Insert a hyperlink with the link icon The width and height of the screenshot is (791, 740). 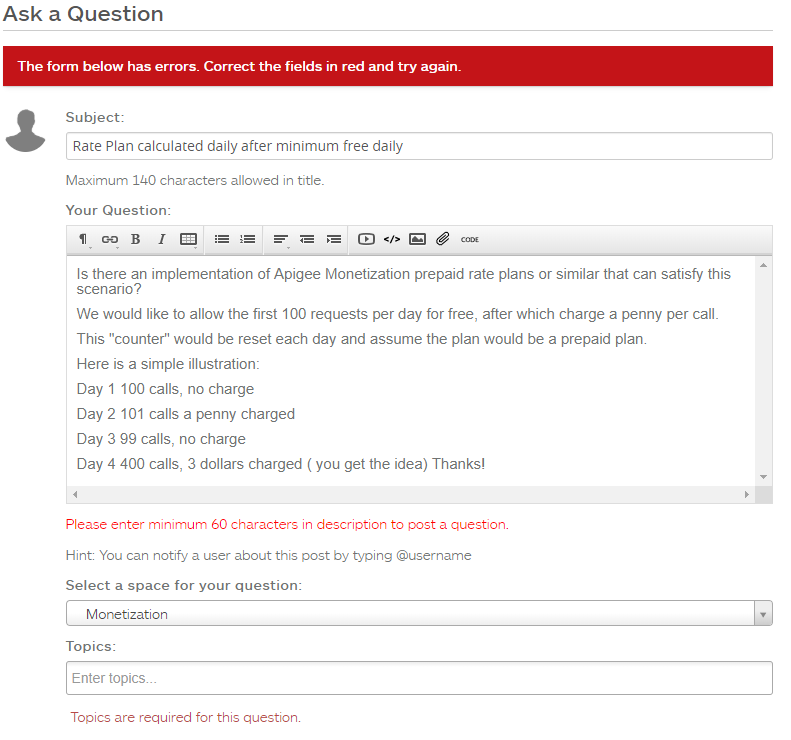109,239
